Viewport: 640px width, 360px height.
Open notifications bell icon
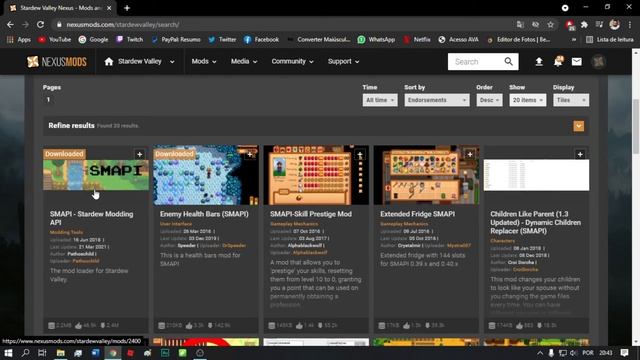pos(558,62)
